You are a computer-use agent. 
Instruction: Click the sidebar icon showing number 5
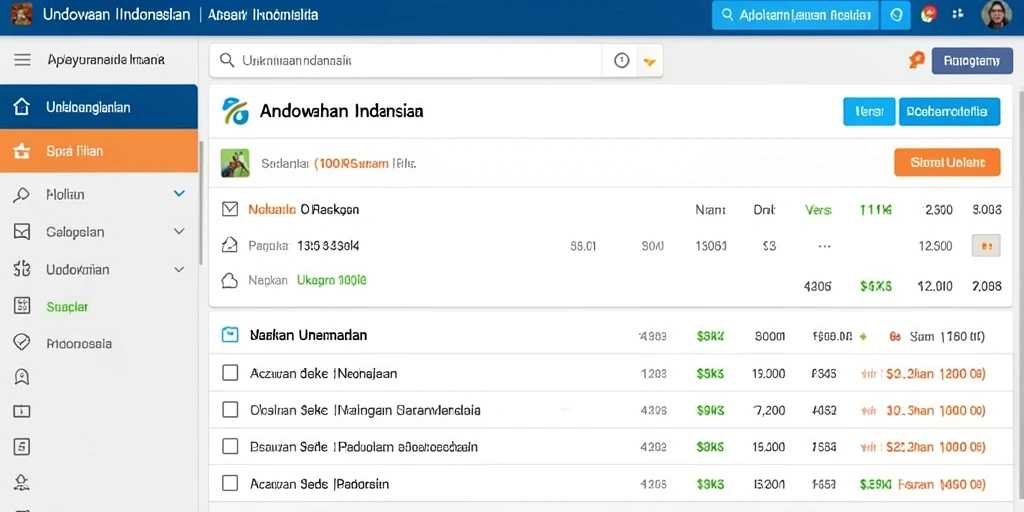tap(22, 447)
